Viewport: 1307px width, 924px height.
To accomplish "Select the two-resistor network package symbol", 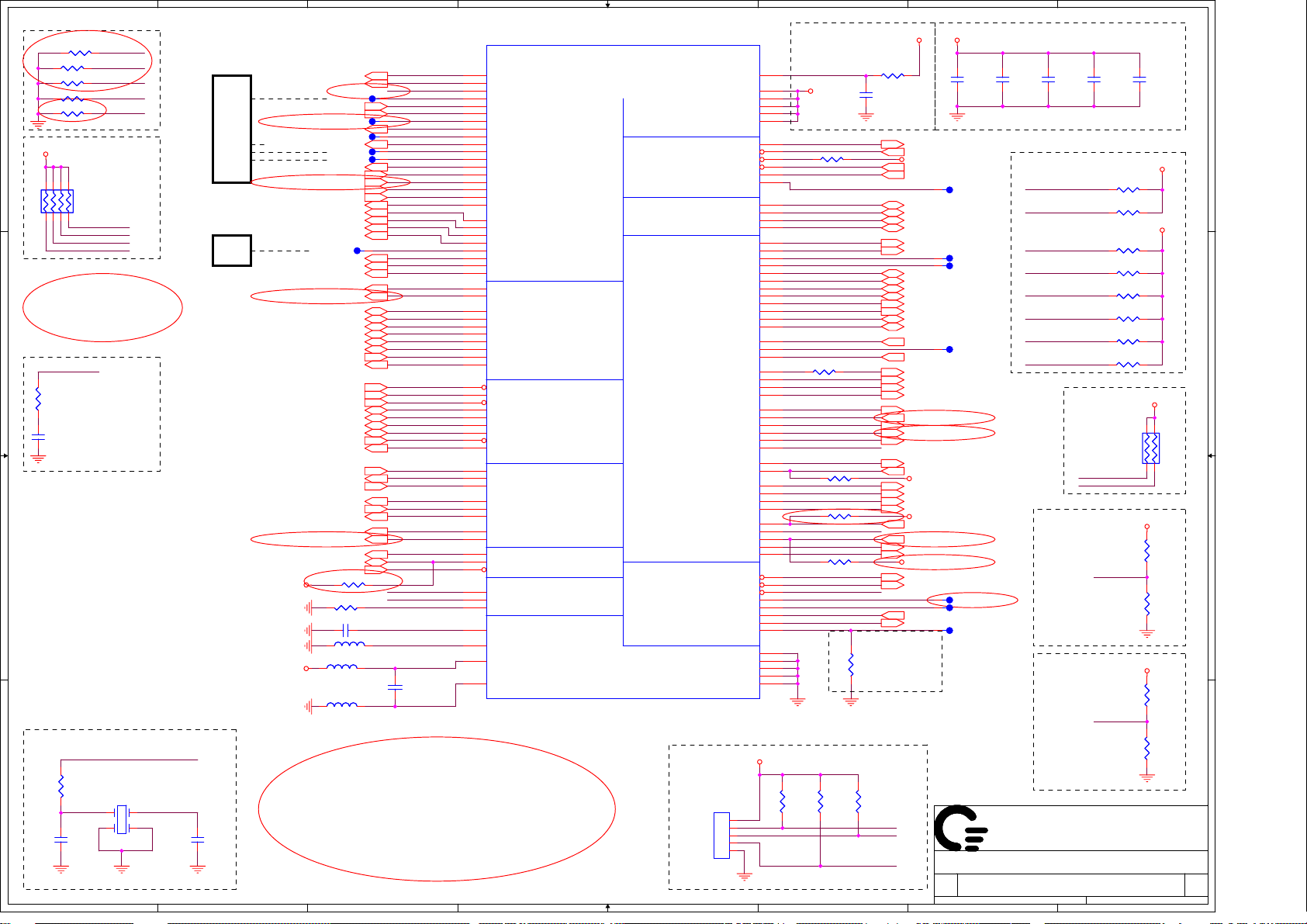I will pyautogui.click(x=1150, y=448).
